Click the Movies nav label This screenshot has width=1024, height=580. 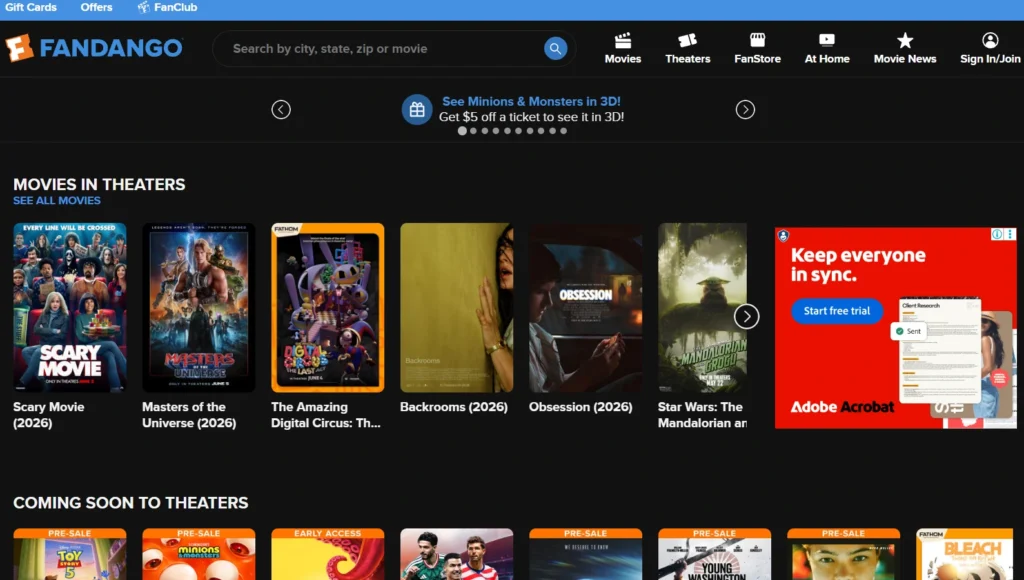click(622, 59)
